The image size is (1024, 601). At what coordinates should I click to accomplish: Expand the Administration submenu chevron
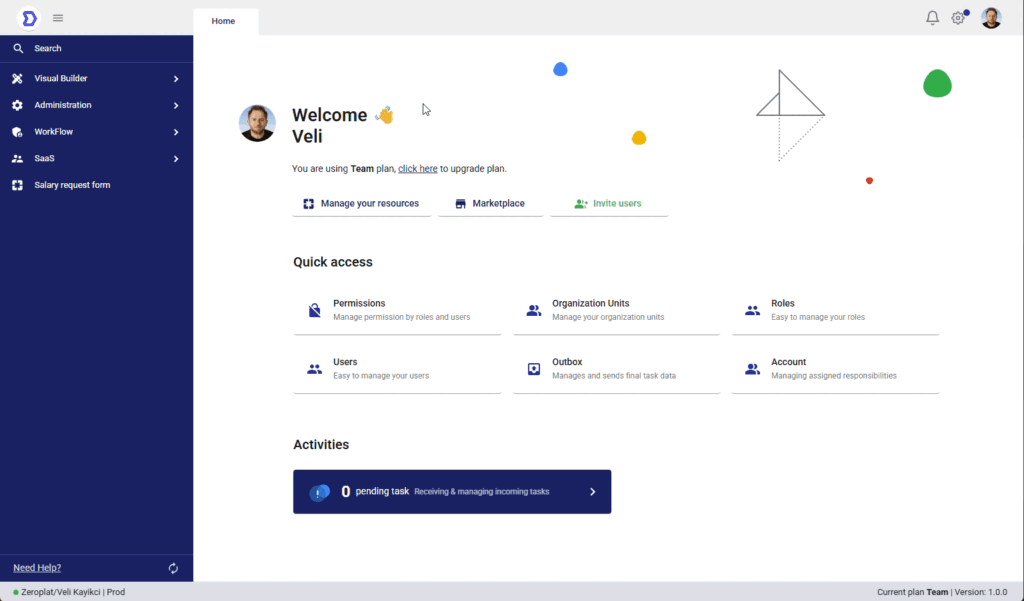click(x=176, y=105)
